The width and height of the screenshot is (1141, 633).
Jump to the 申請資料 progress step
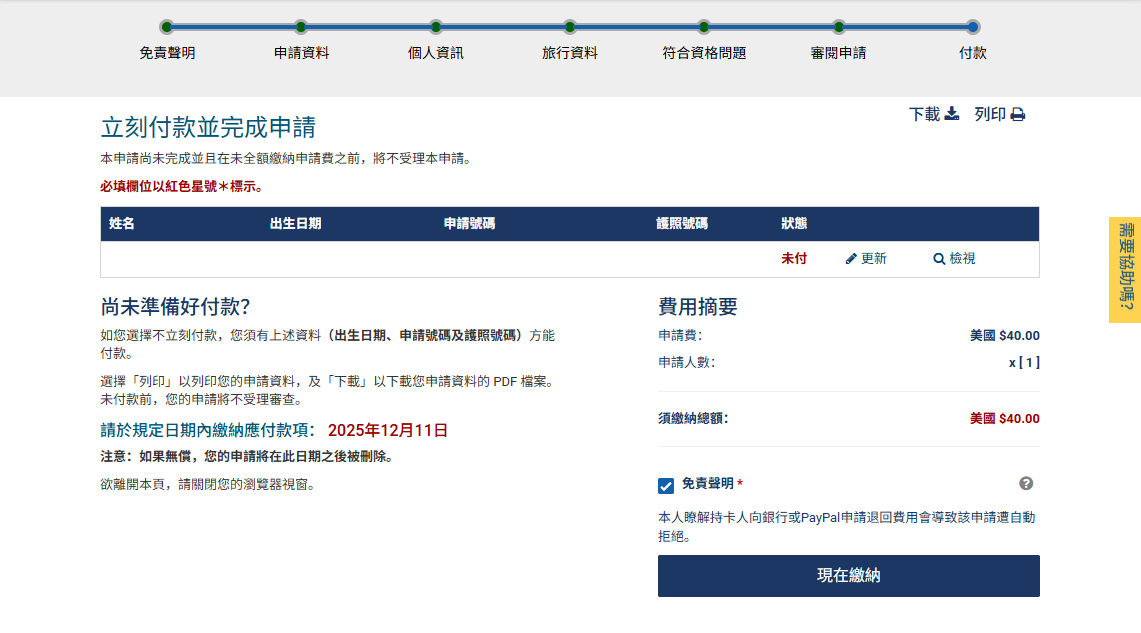coord(301,27)
